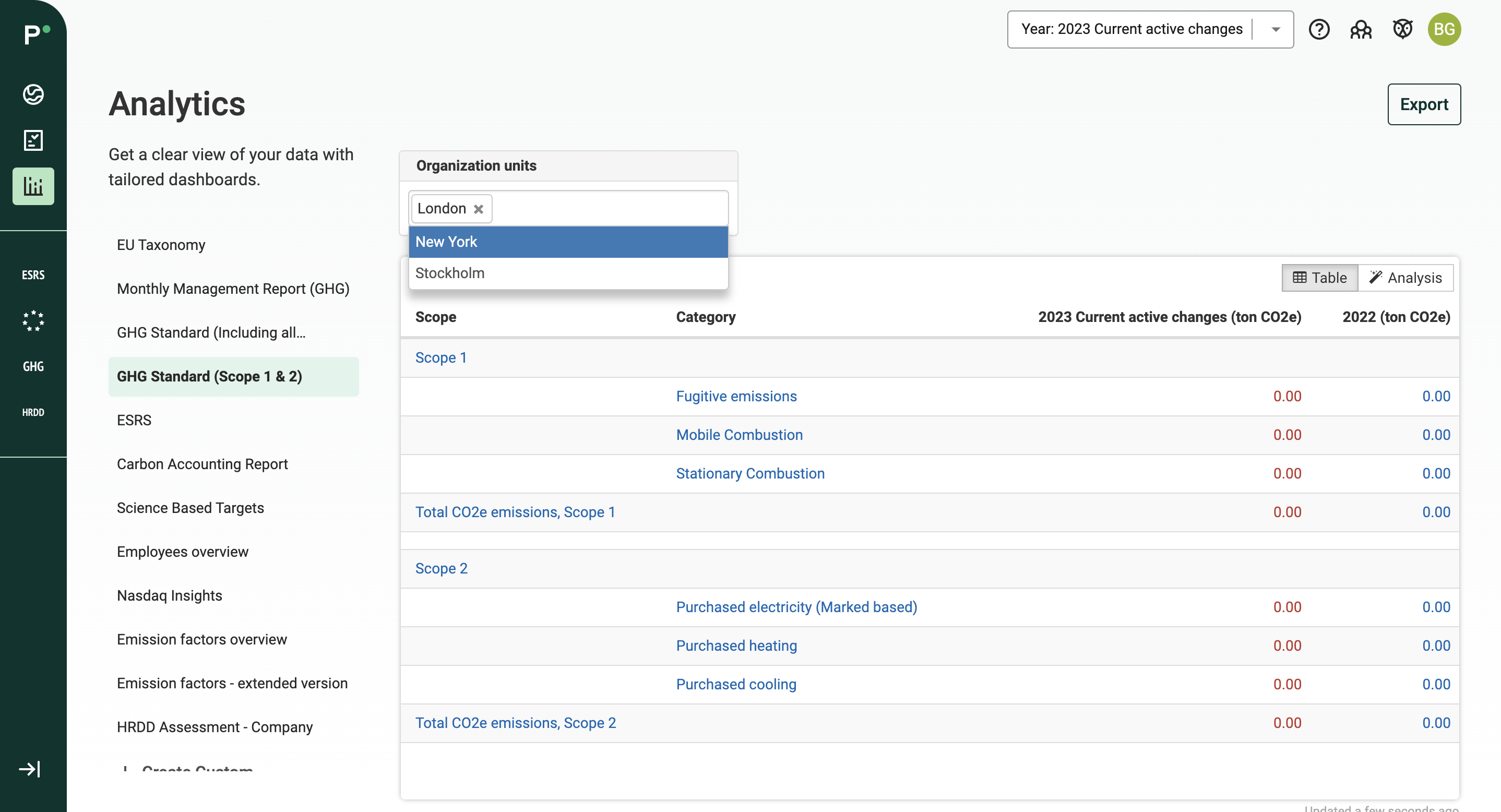The height and width of the screenshot is (812, 1501).
Task: Switch to Table view
Action: click(1319, 278)
